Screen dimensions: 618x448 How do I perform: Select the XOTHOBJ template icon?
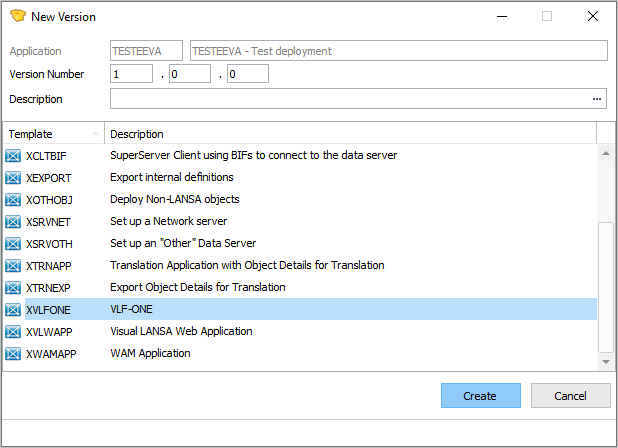pyautogui.click(x=13, y=200)
